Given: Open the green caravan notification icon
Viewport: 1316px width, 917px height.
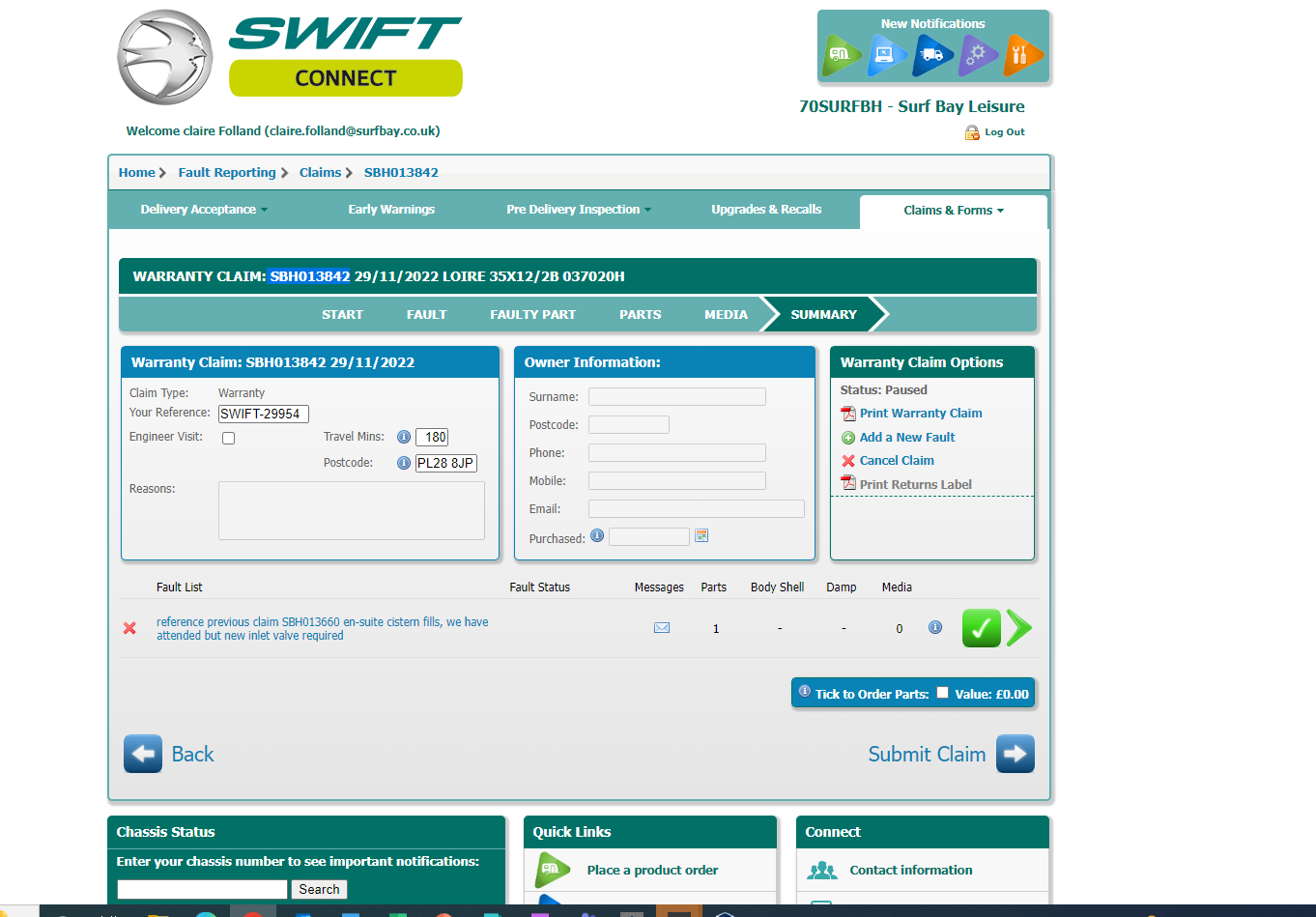Looking at the screenshot, I should coord(840,55).
